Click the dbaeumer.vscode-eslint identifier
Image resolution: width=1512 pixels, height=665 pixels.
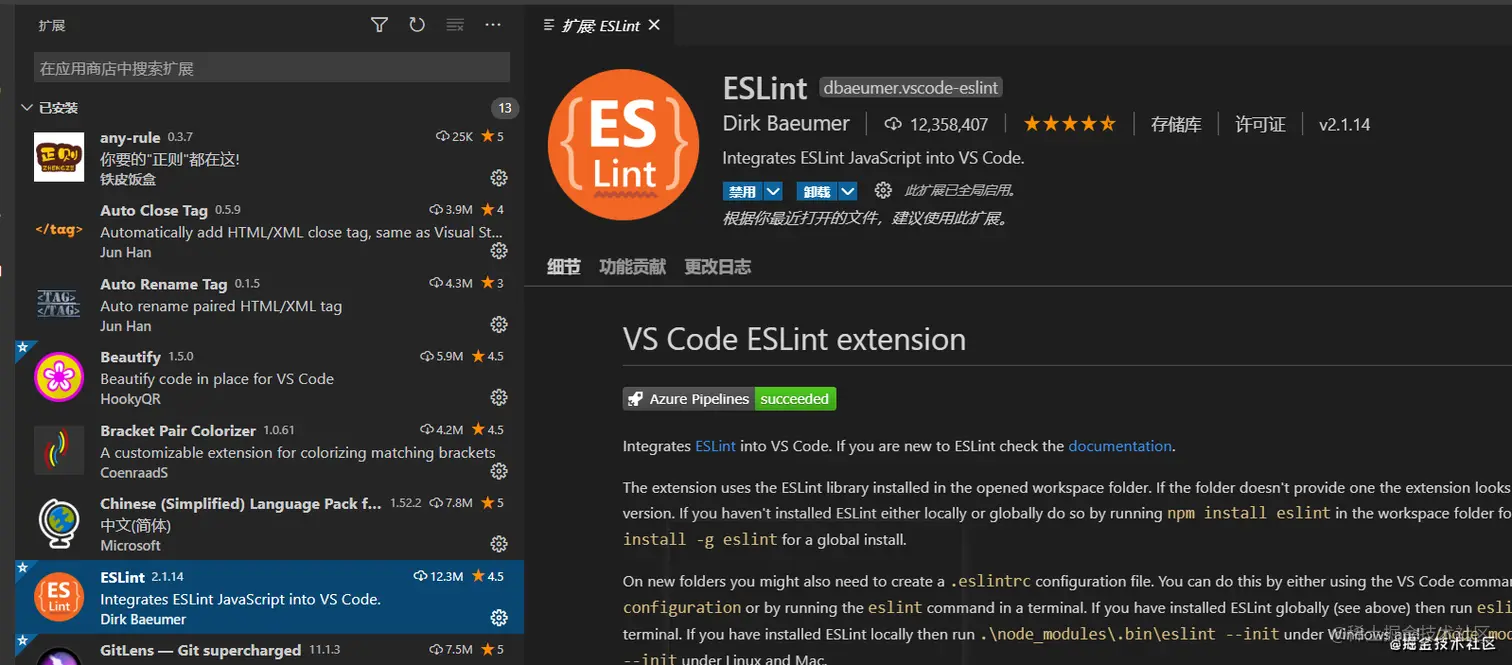(910, 88)
